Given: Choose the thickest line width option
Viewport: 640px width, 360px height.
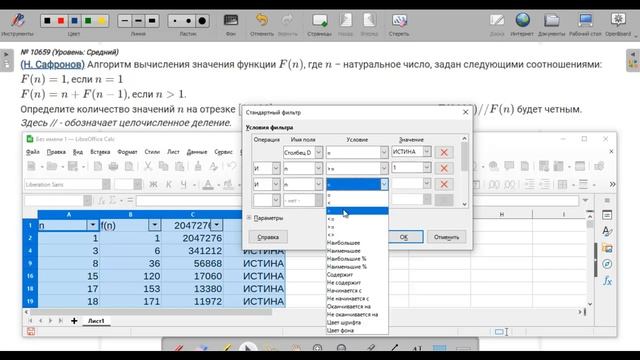Looking at the screenshot, I should point(152,20).
